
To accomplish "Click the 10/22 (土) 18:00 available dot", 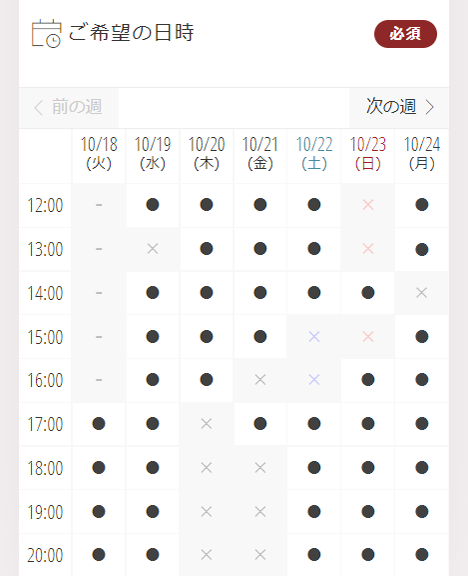I will pos(314,468).
